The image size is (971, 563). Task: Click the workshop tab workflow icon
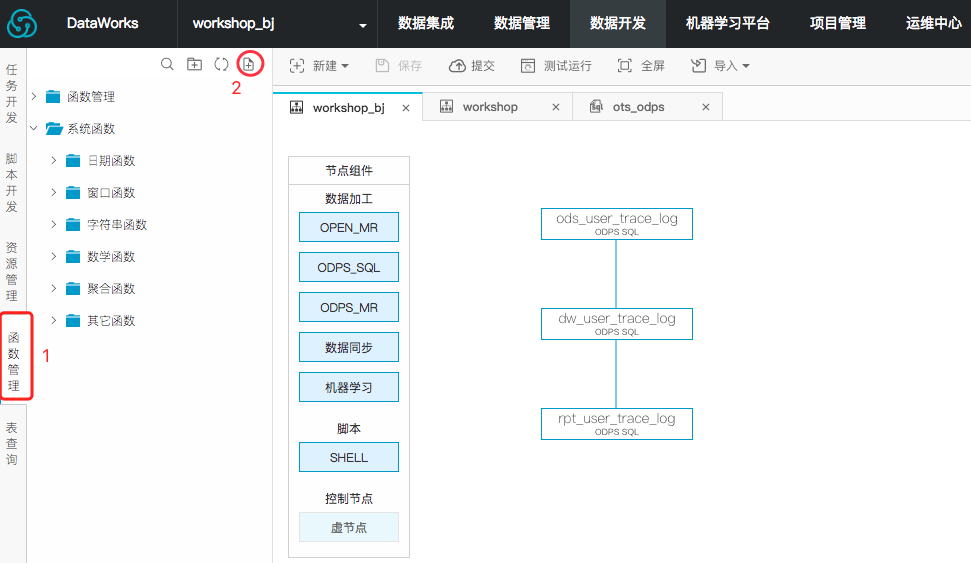pyautogui.click(x=446, y=107)
